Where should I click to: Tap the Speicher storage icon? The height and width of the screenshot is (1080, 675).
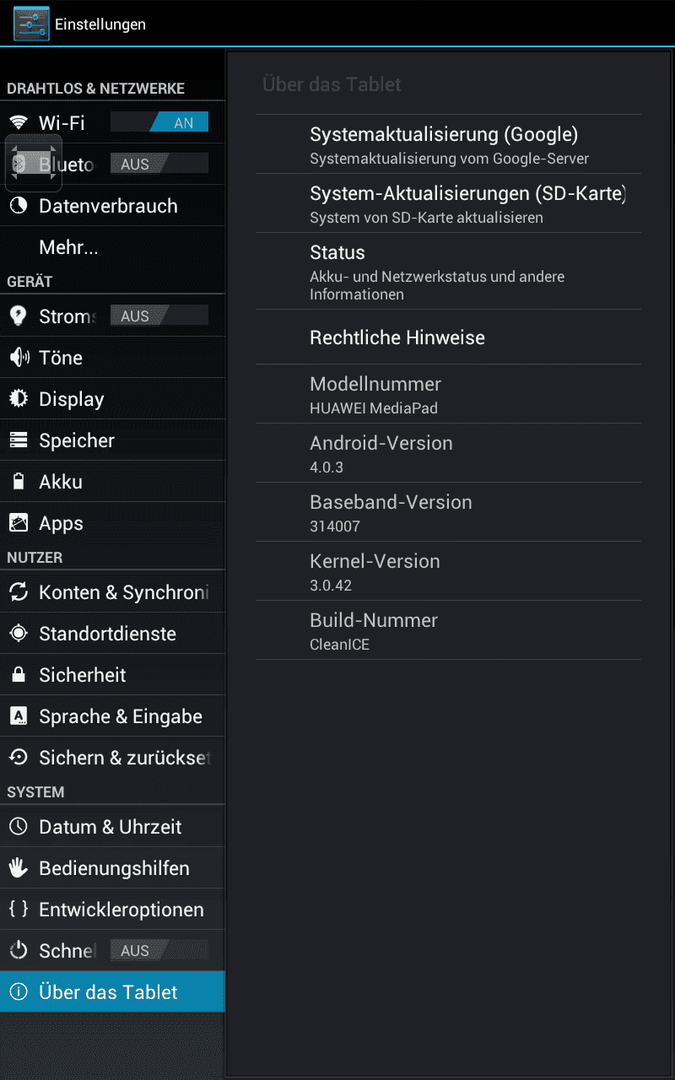click(x=18, y=439)
